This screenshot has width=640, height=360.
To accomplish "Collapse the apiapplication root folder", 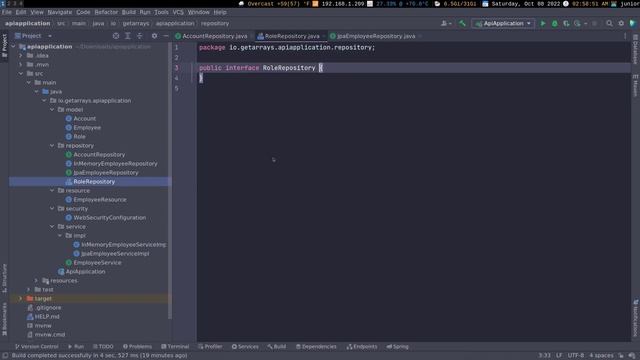I will [x=13, y=47].
